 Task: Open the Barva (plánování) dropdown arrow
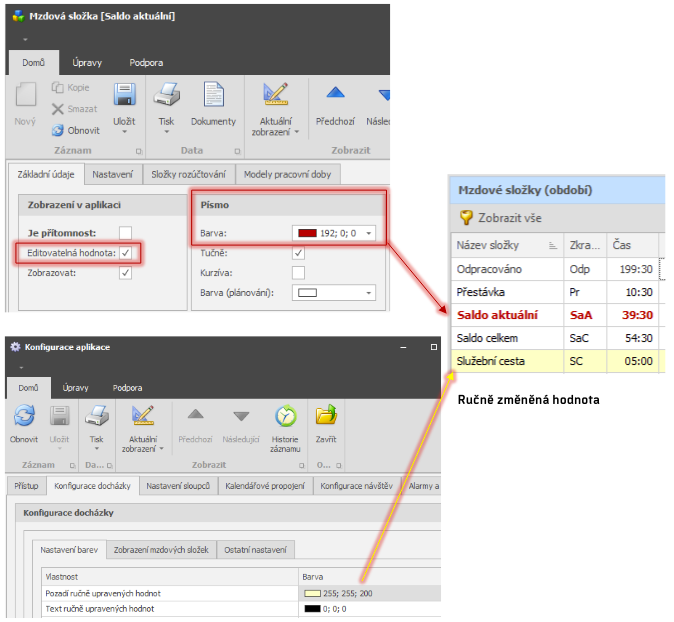point(368,293)
